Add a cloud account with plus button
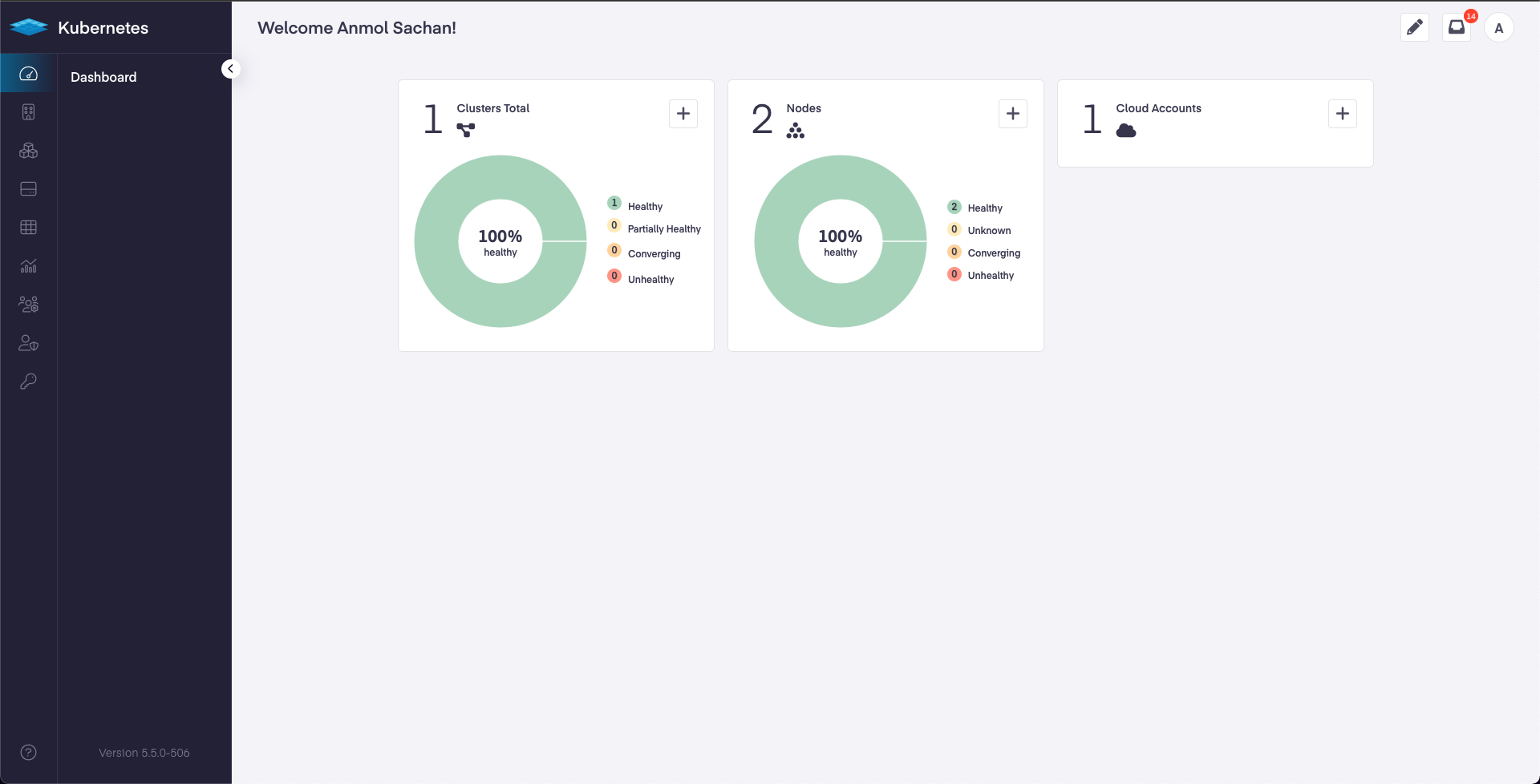The height and width of the screenshot is (784, 1540). pos(1342,114)
